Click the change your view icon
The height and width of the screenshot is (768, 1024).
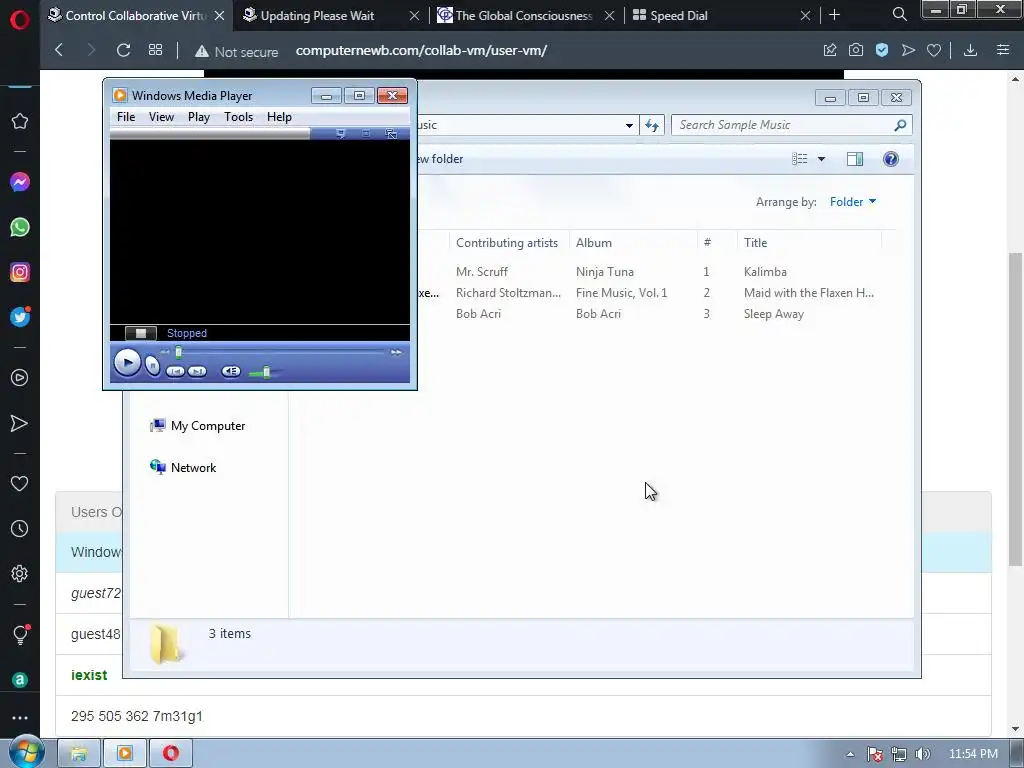point(799,159)
